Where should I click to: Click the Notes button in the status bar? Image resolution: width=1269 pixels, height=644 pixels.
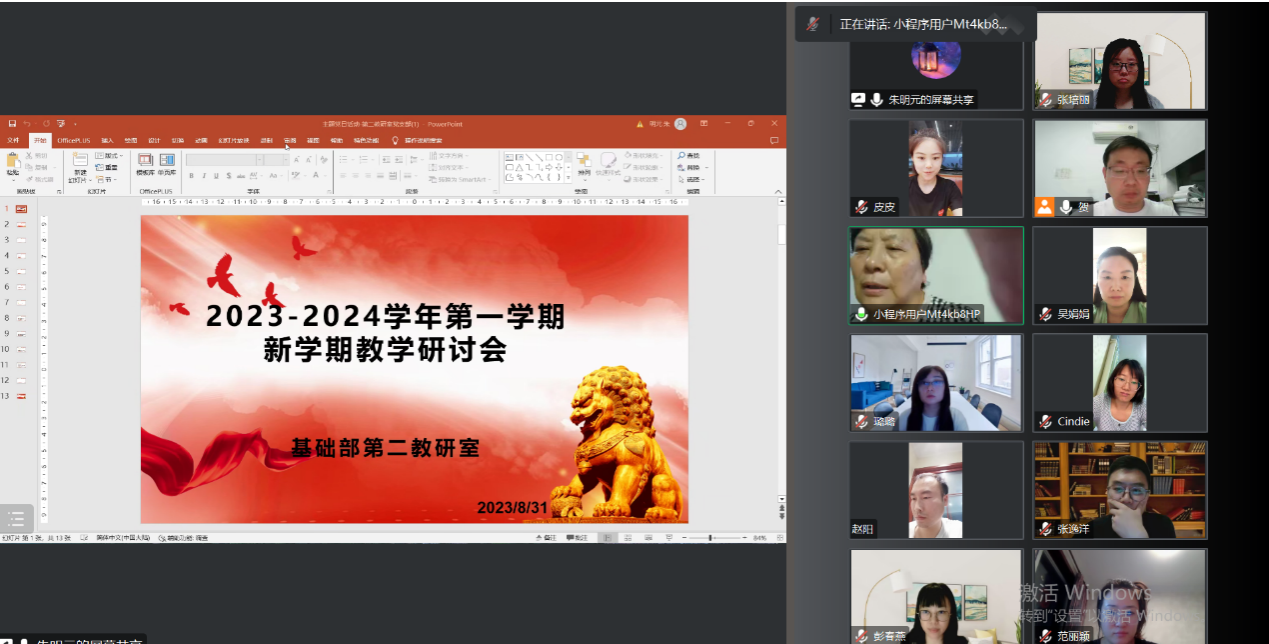(x=547, y=538)
